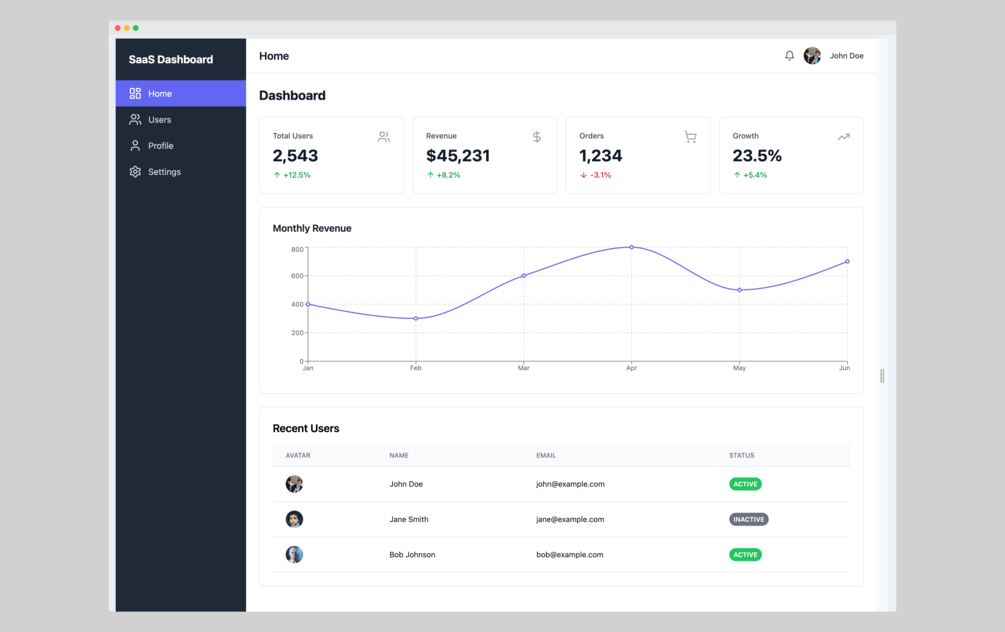Click the John Doe username in header
This screenshot has width=1005, height=632.
[x=846, y=56]
